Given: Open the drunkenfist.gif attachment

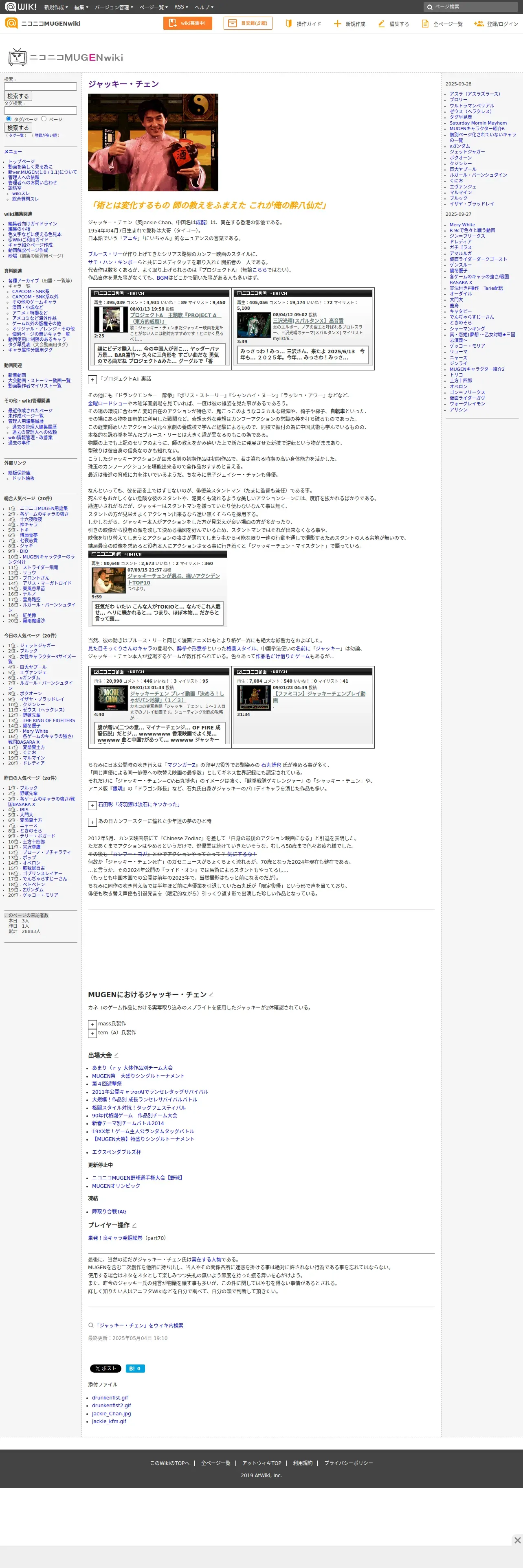Looking at the screenshot, I should (x=110, y=1397).
